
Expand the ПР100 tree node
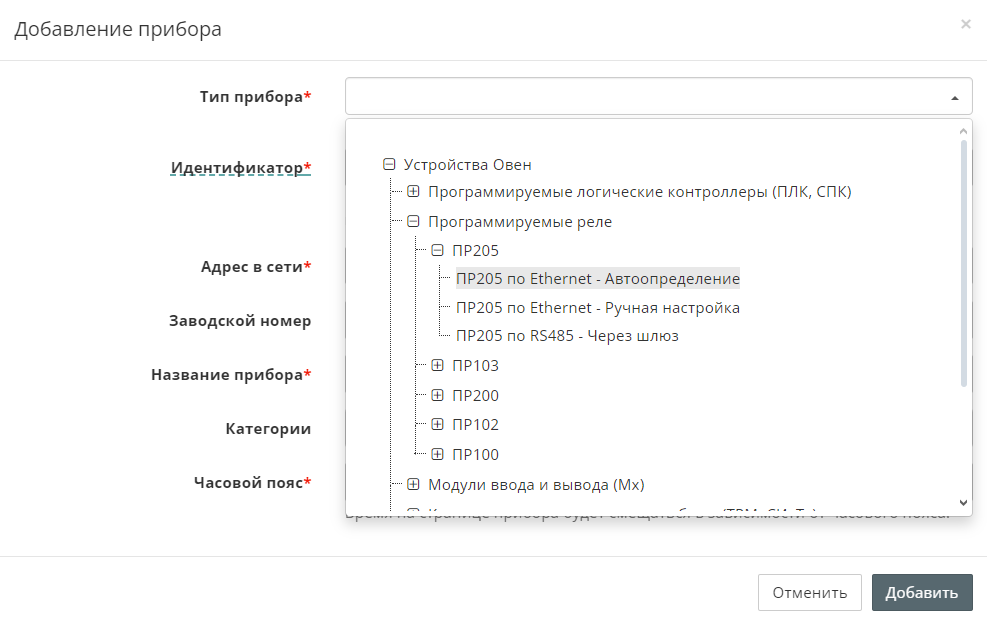point(437,454)
